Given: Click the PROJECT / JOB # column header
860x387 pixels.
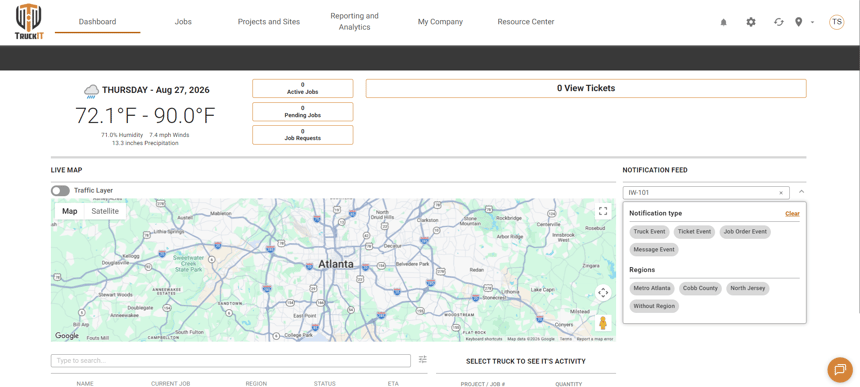Looking at the screenshot, I should coord(483,384).
